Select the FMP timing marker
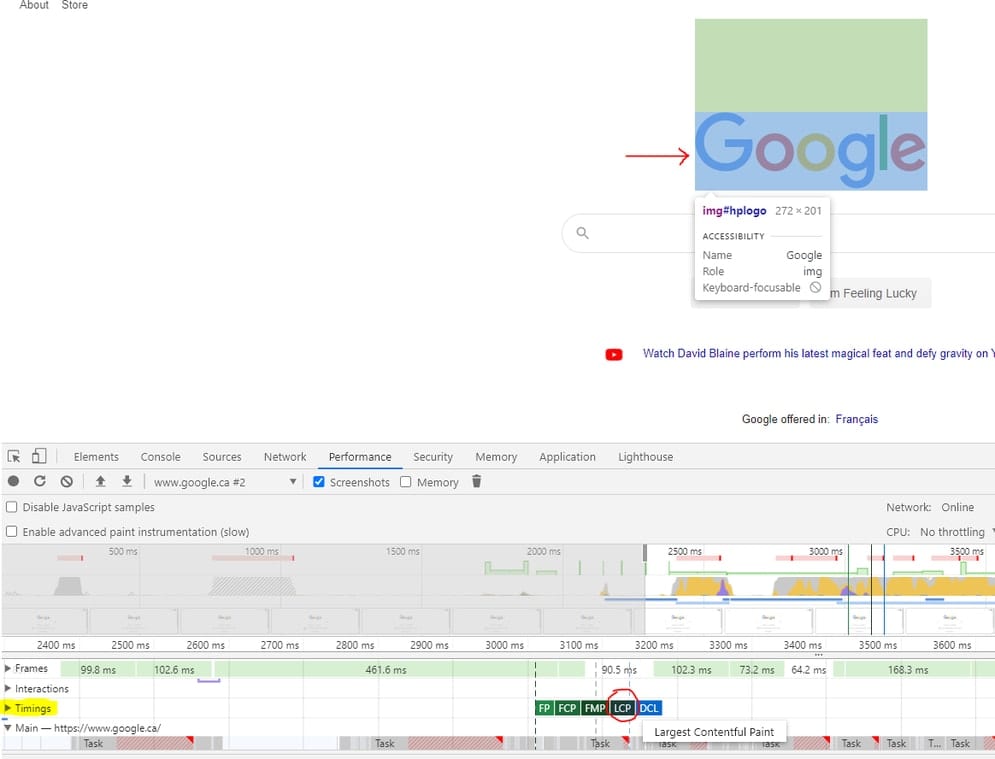 point(595,708)
